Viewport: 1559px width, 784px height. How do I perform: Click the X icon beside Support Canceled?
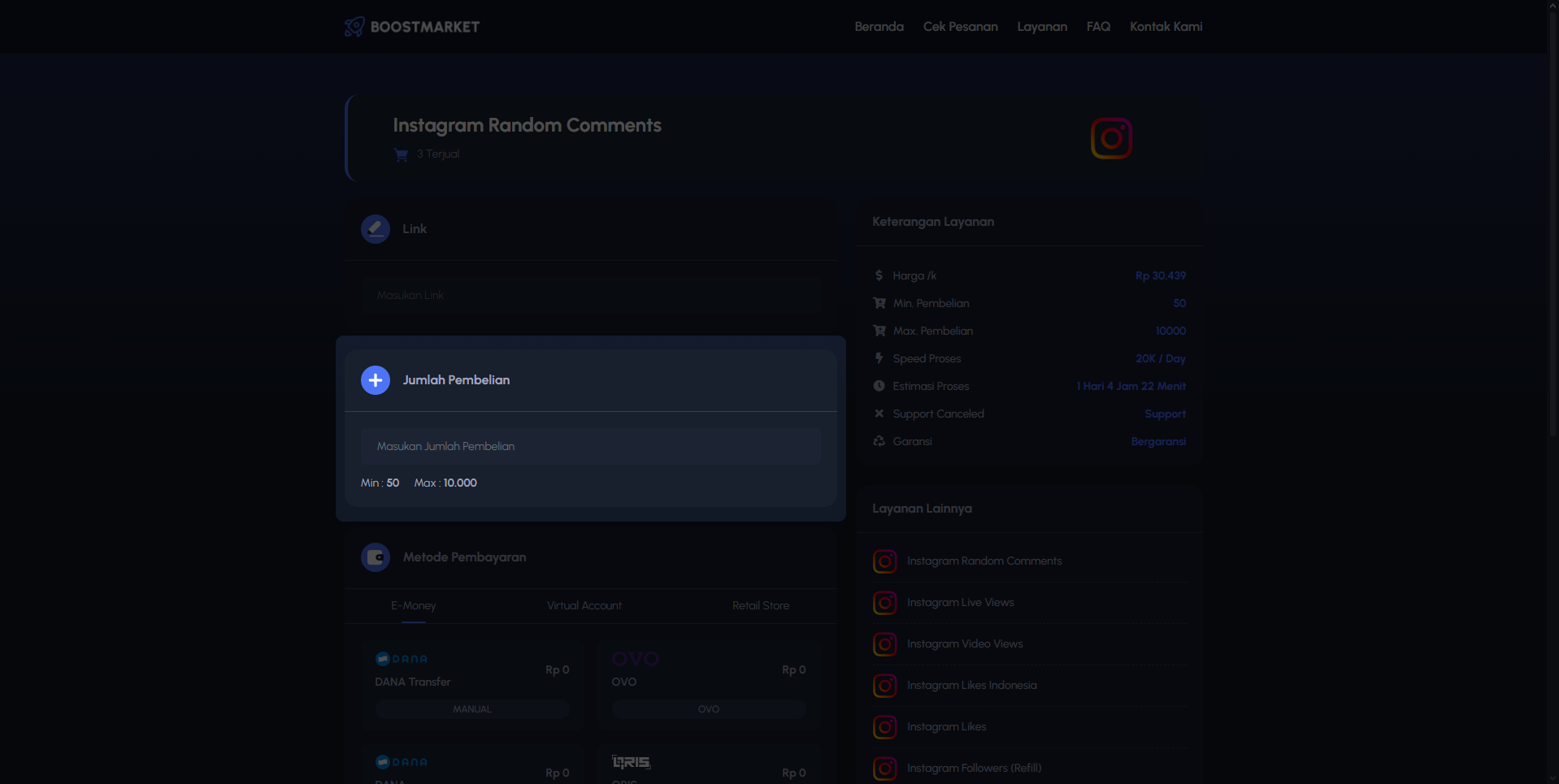(x=879, y=414)
